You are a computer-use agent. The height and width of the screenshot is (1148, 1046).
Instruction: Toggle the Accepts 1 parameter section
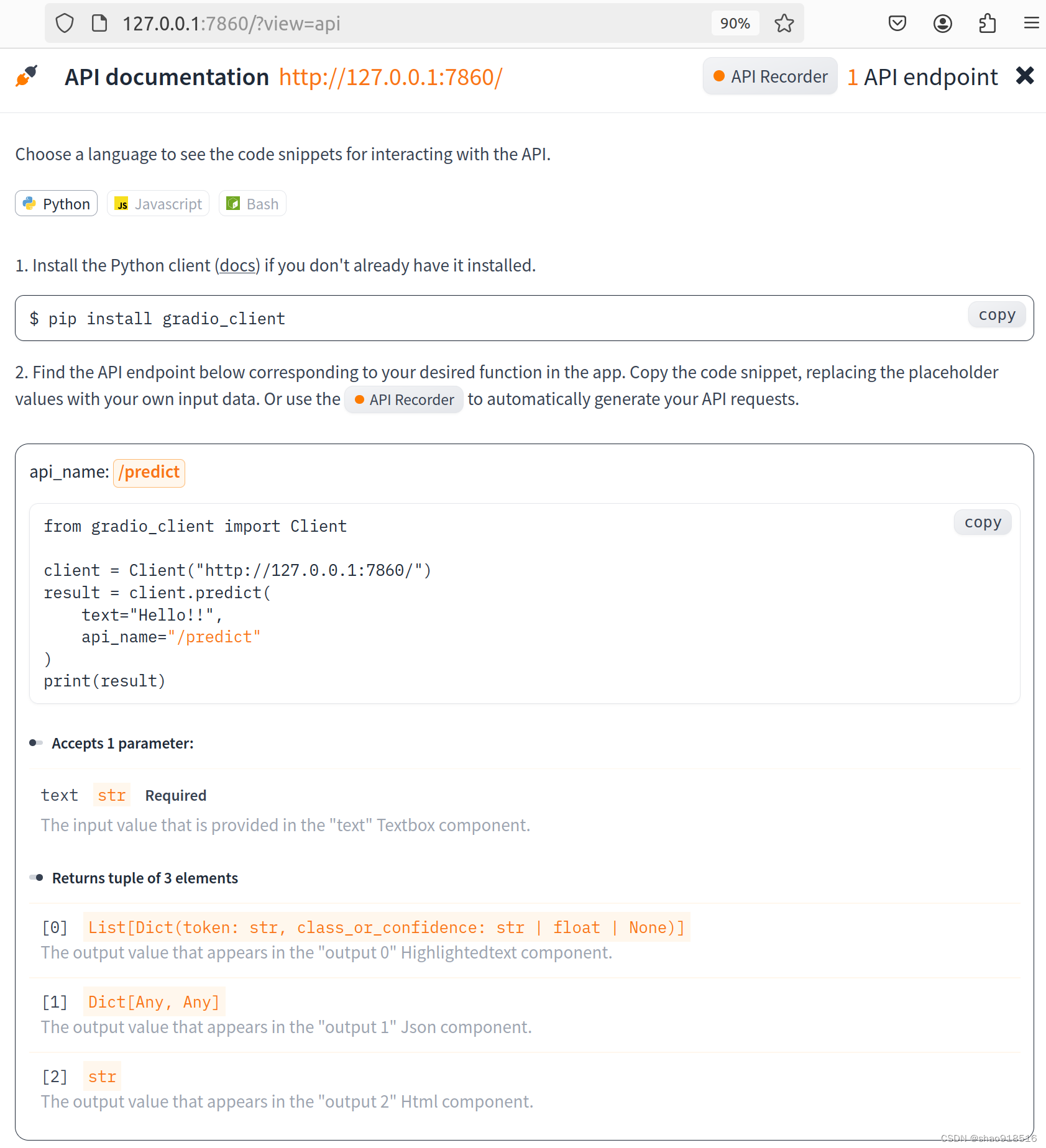click(111, 744)
